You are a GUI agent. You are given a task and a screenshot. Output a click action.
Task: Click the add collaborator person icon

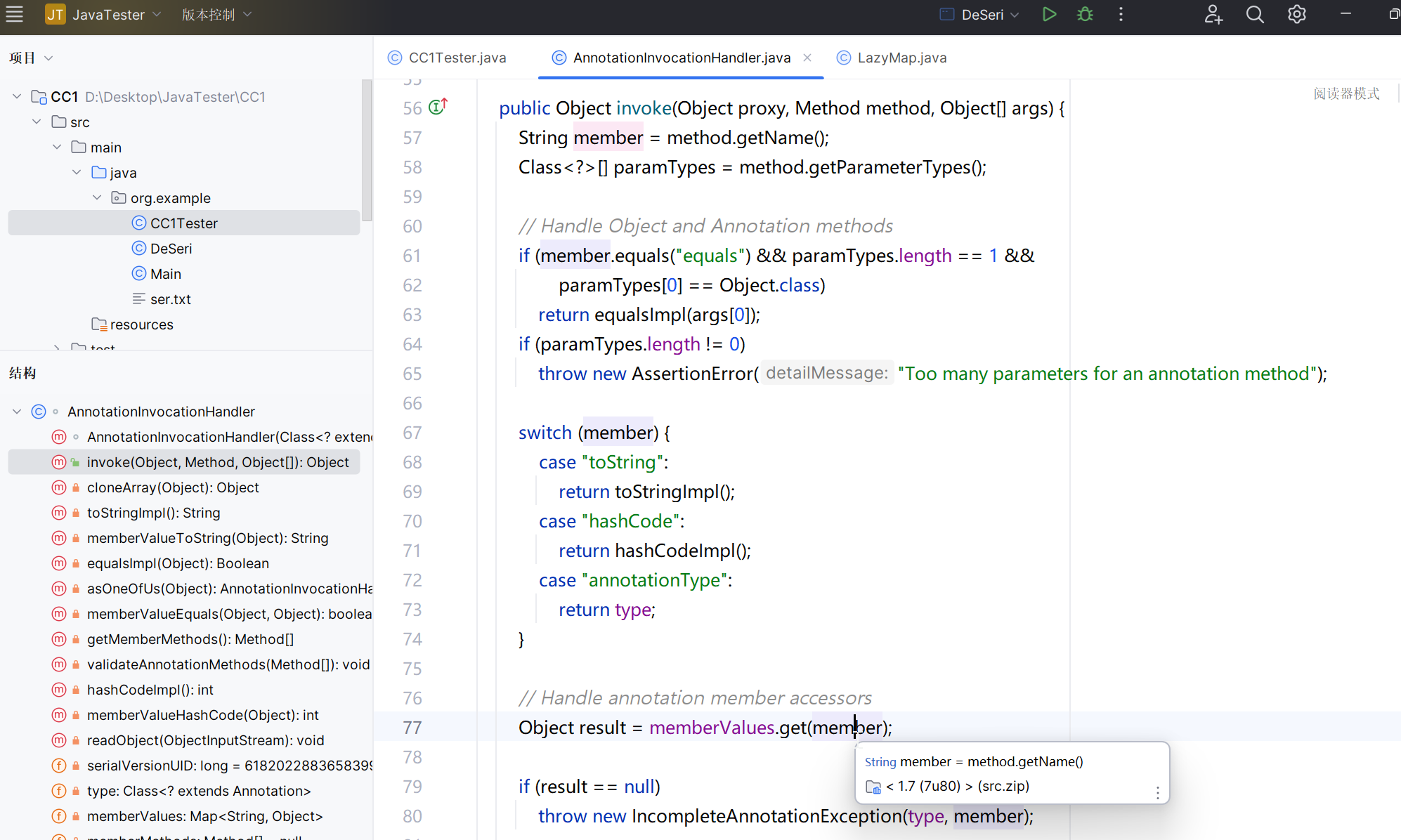(x=1213, y=15)
